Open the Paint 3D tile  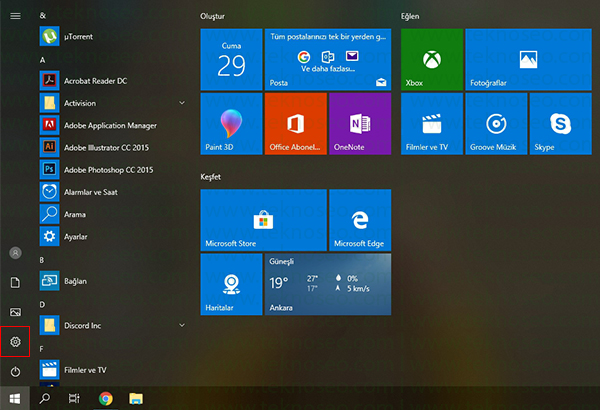(232, 124)
